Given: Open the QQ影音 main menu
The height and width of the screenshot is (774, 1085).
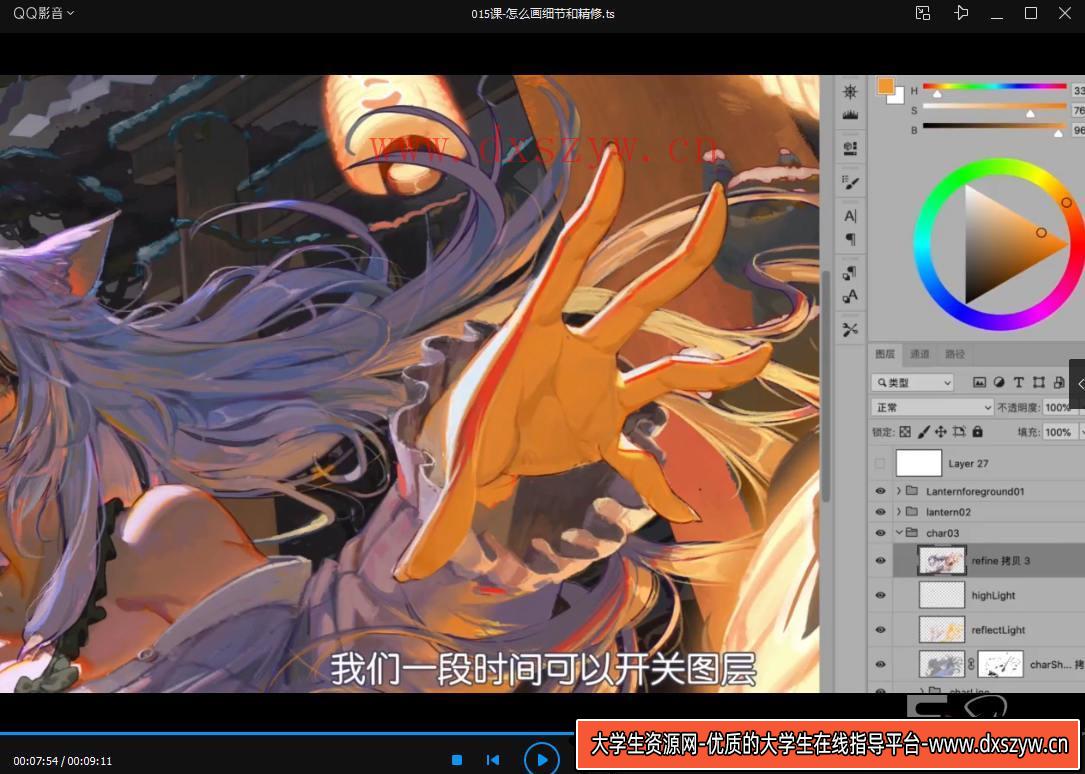Looking at the screenshot, I should pyautogui.click(x=44, y=13).
